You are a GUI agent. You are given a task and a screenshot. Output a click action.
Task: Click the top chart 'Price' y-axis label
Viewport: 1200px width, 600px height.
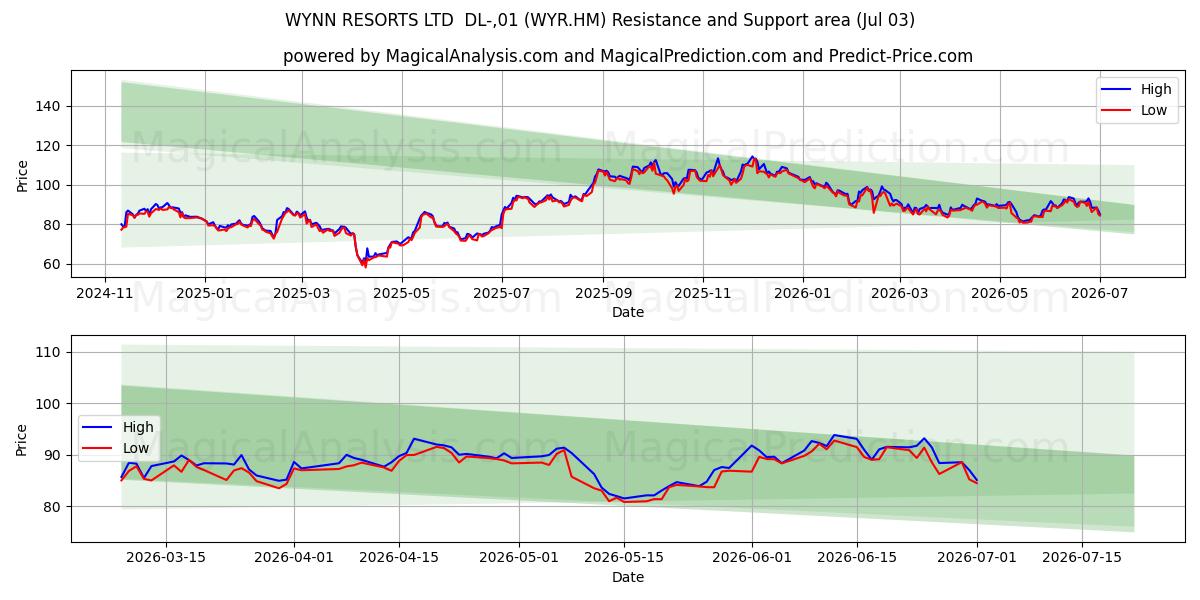pos(23,174)
